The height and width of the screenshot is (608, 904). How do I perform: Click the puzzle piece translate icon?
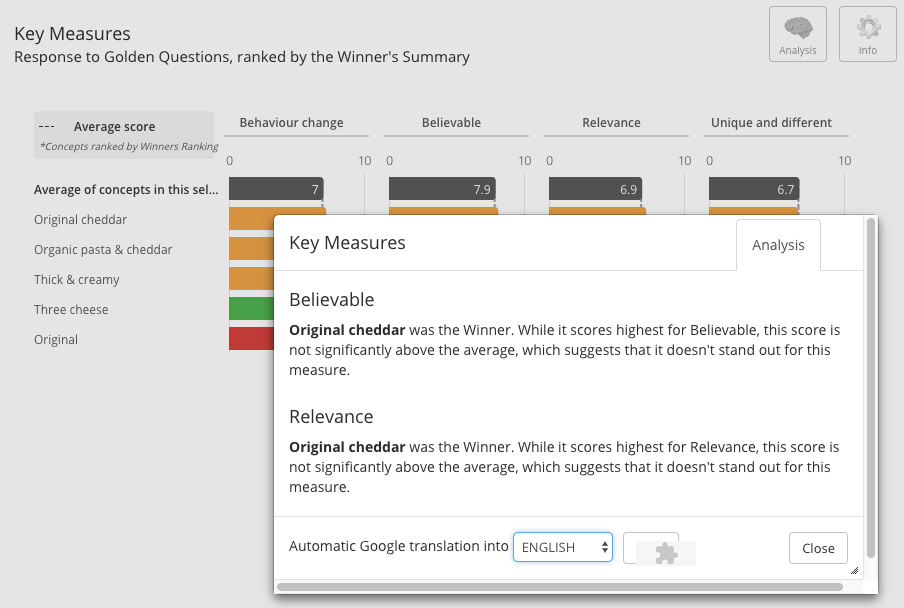point(666,553)
